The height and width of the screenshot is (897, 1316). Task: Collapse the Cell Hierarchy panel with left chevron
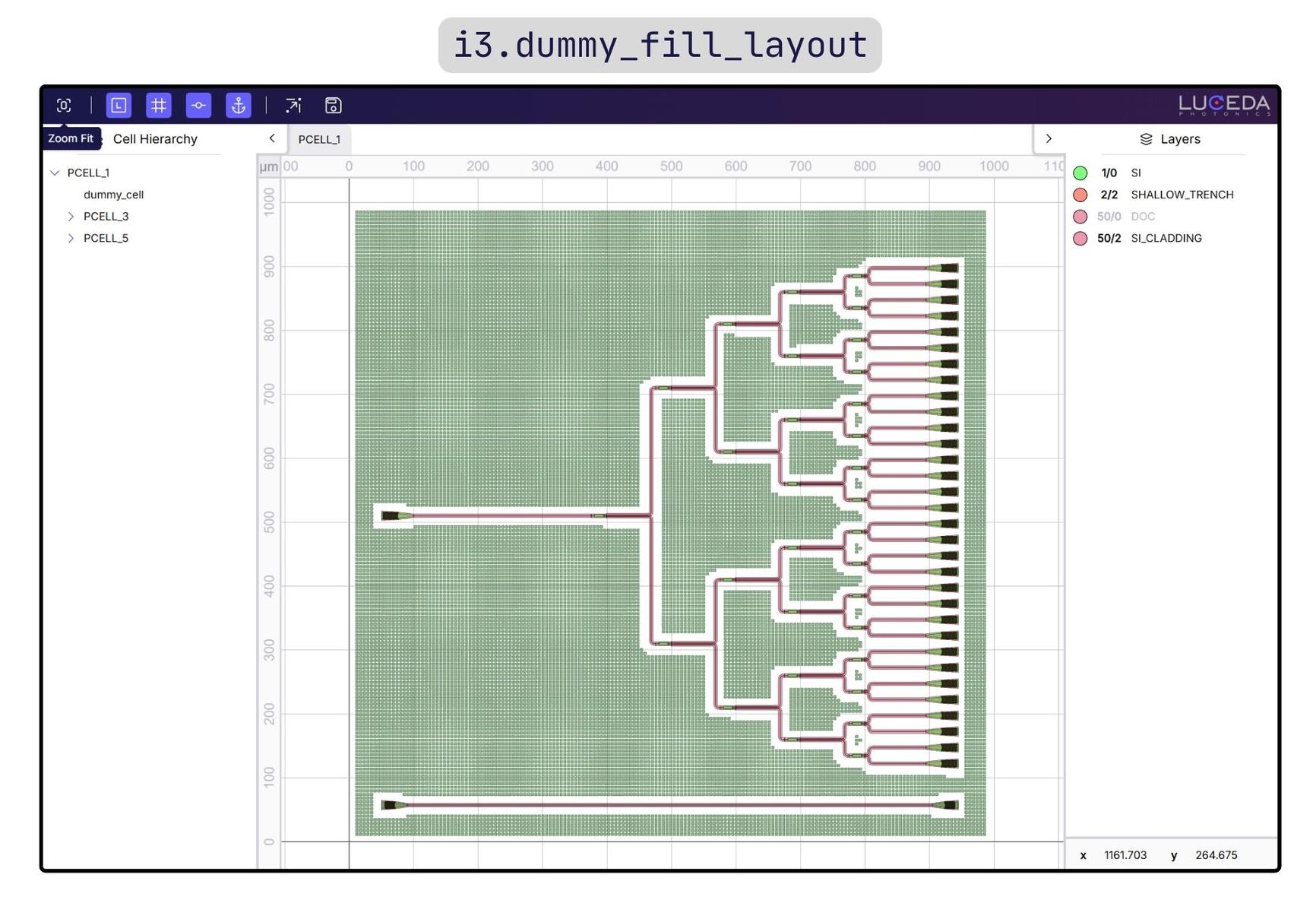272,138
